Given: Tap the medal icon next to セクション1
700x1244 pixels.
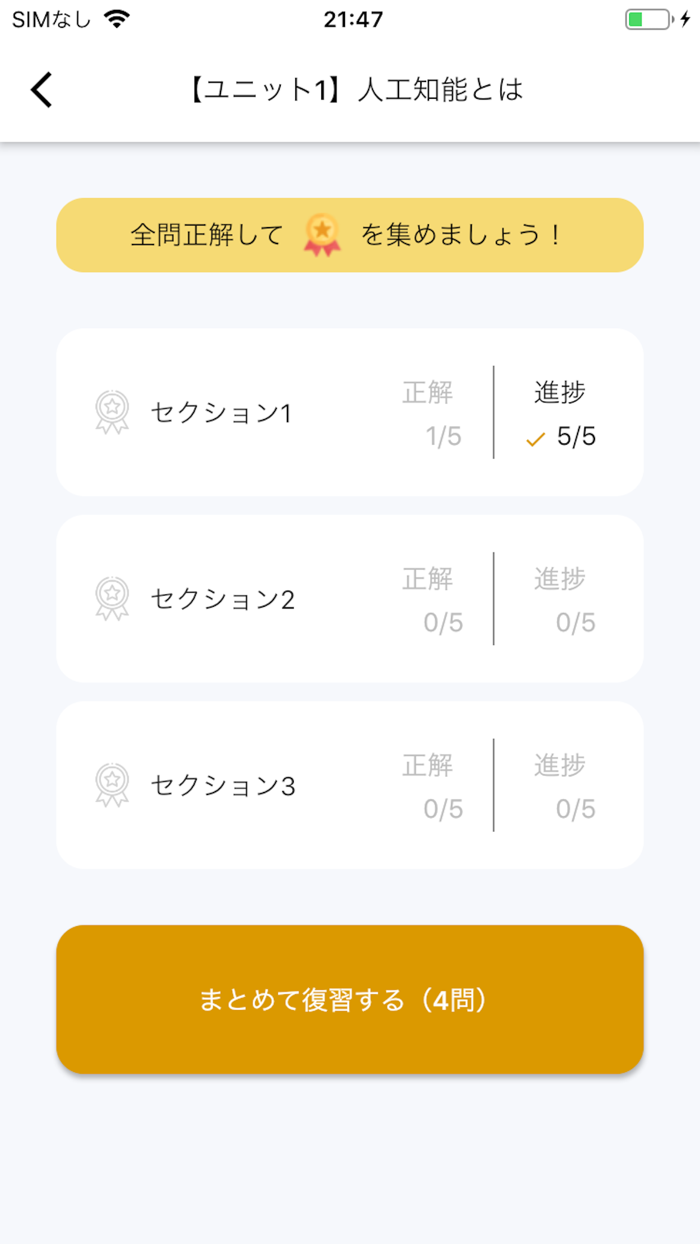Looking at the screenshot, I should [110, 412].
